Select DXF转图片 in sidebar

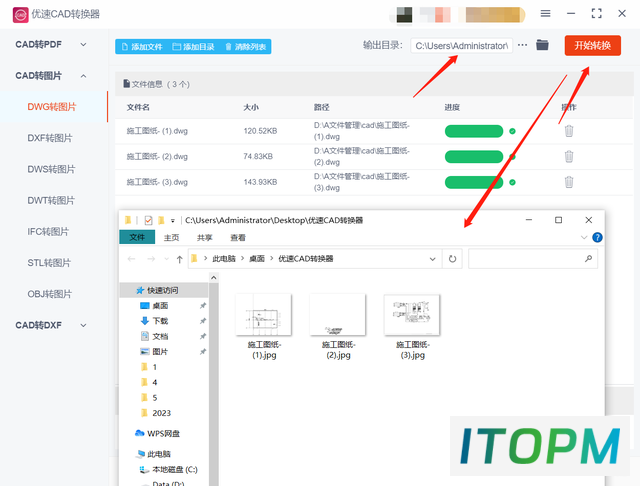(x=50, y=138)
